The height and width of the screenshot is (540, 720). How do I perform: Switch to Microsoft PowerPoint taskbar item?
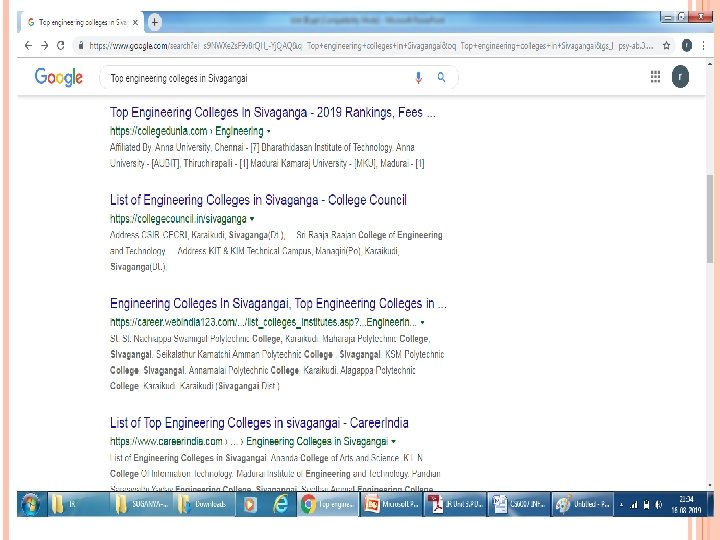(391, 504)
